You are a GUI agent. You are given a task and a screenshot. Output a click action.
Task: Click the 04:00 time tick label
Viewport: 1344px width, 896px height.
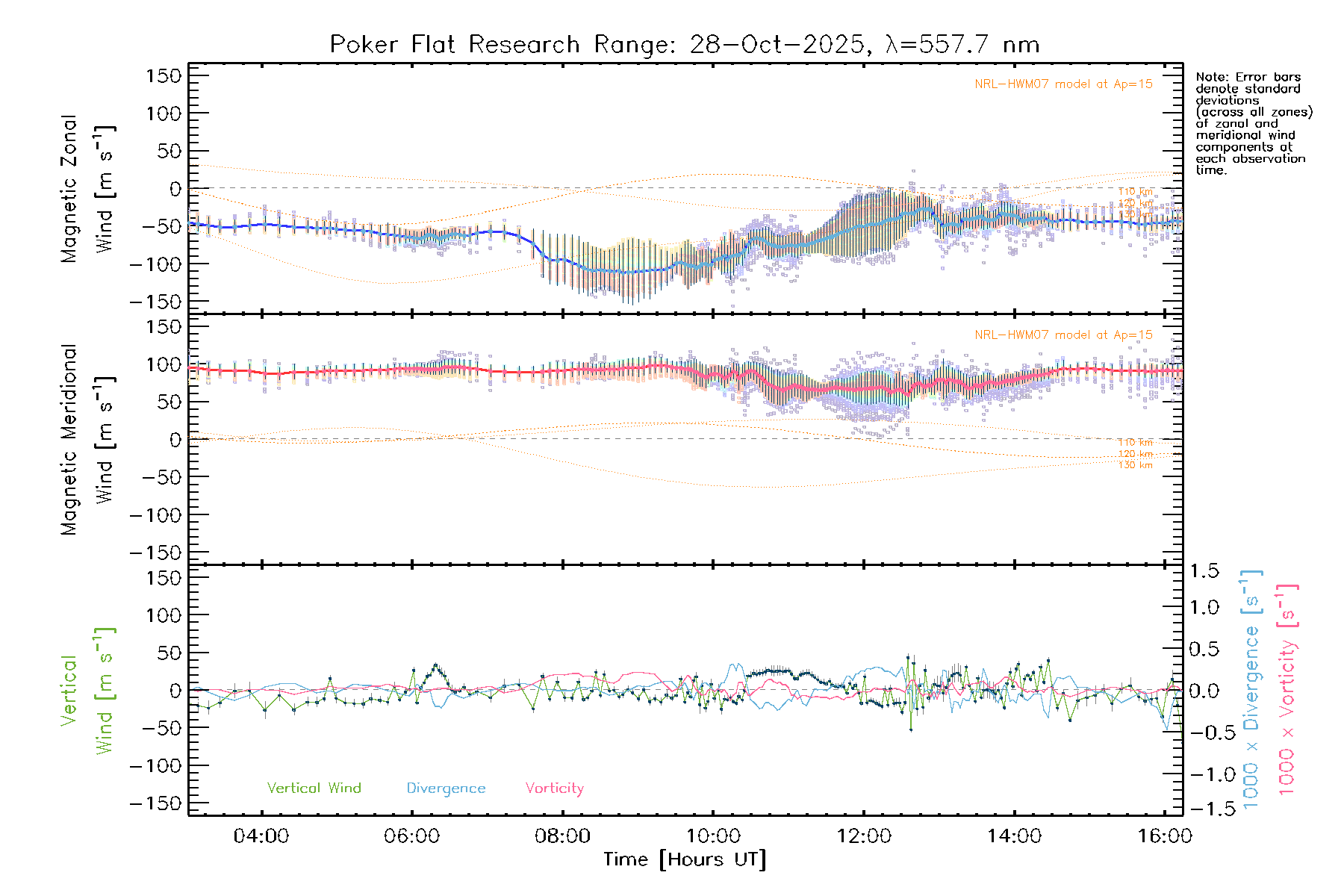point(261,836)
